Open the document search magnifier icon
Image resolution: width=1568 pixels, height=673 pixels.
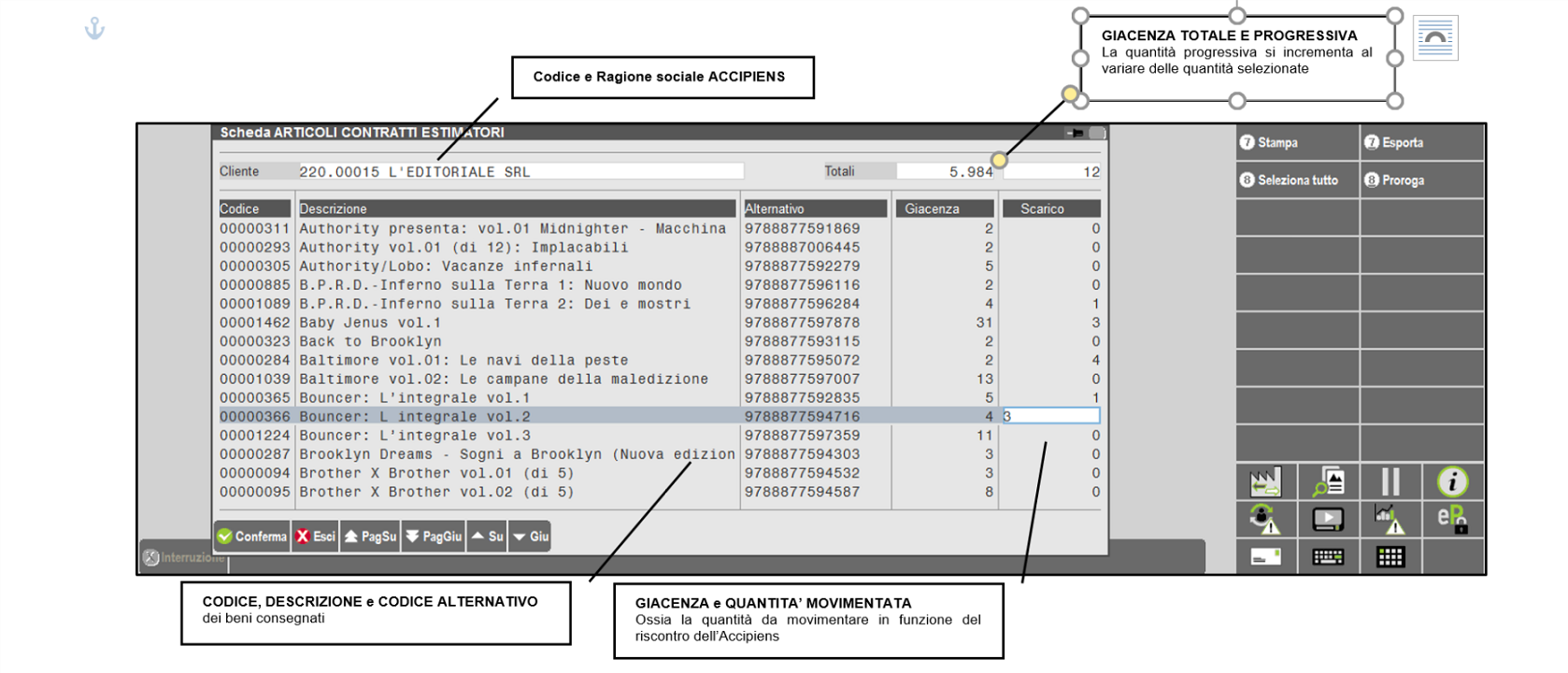[x=1328, y=482]
